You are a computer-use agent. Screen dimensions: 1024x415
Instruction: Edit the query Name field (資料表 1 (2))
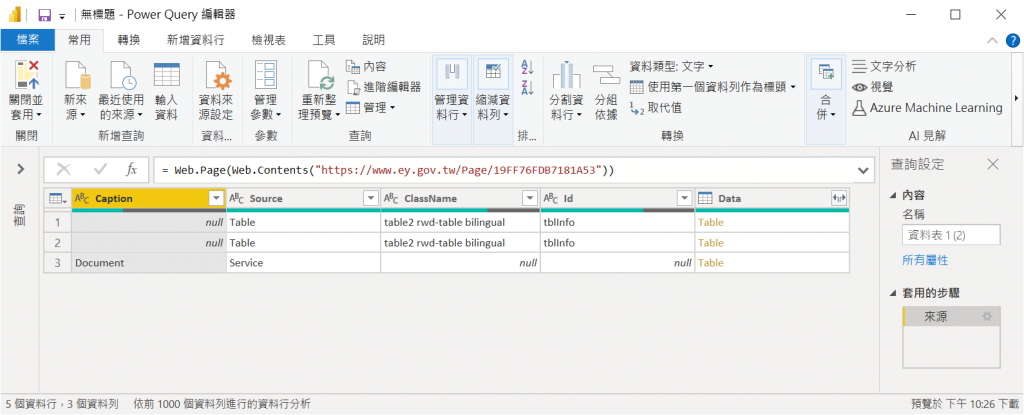click(951, 235)
